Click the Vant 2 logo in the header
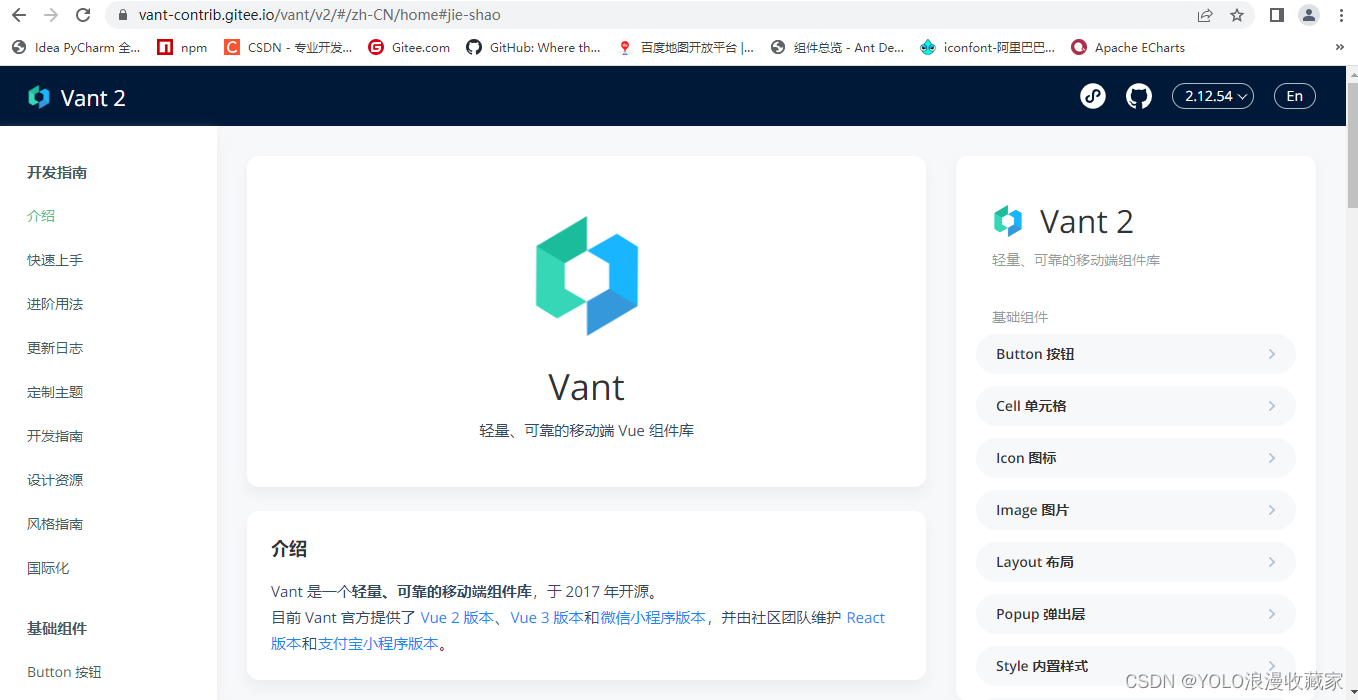Viewport: 1358px width, 700px height. point(77,97)
